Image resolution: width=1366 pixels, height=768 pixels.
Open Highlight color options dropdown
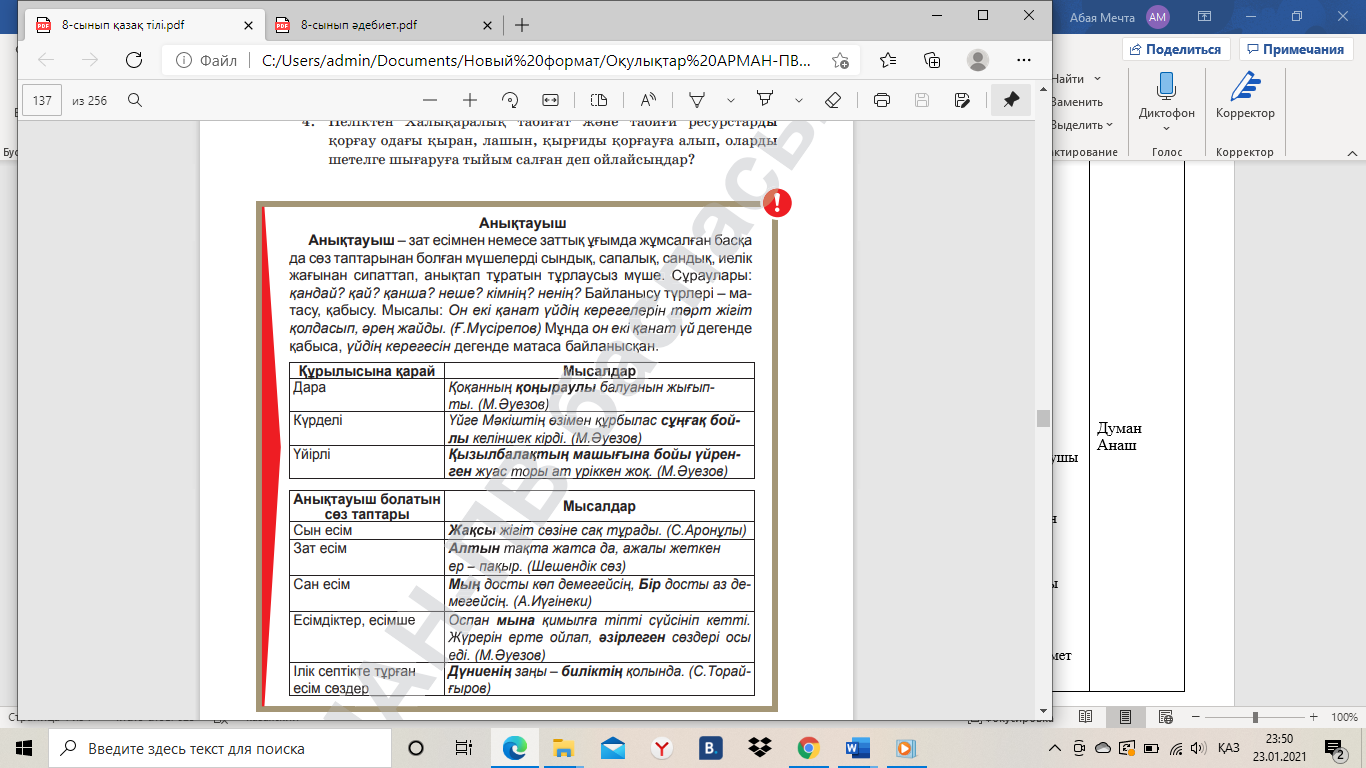point(798,100)
